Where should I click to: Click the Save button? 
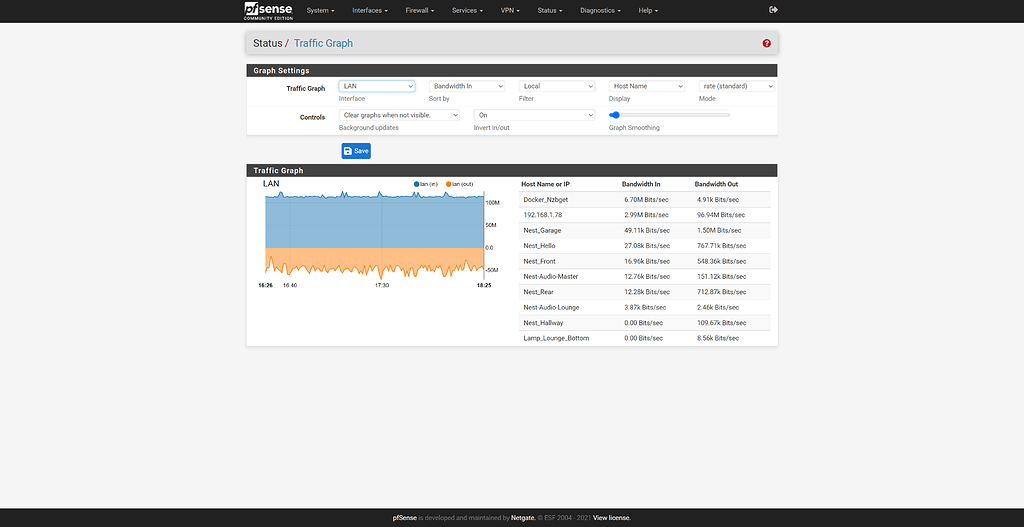356,151
